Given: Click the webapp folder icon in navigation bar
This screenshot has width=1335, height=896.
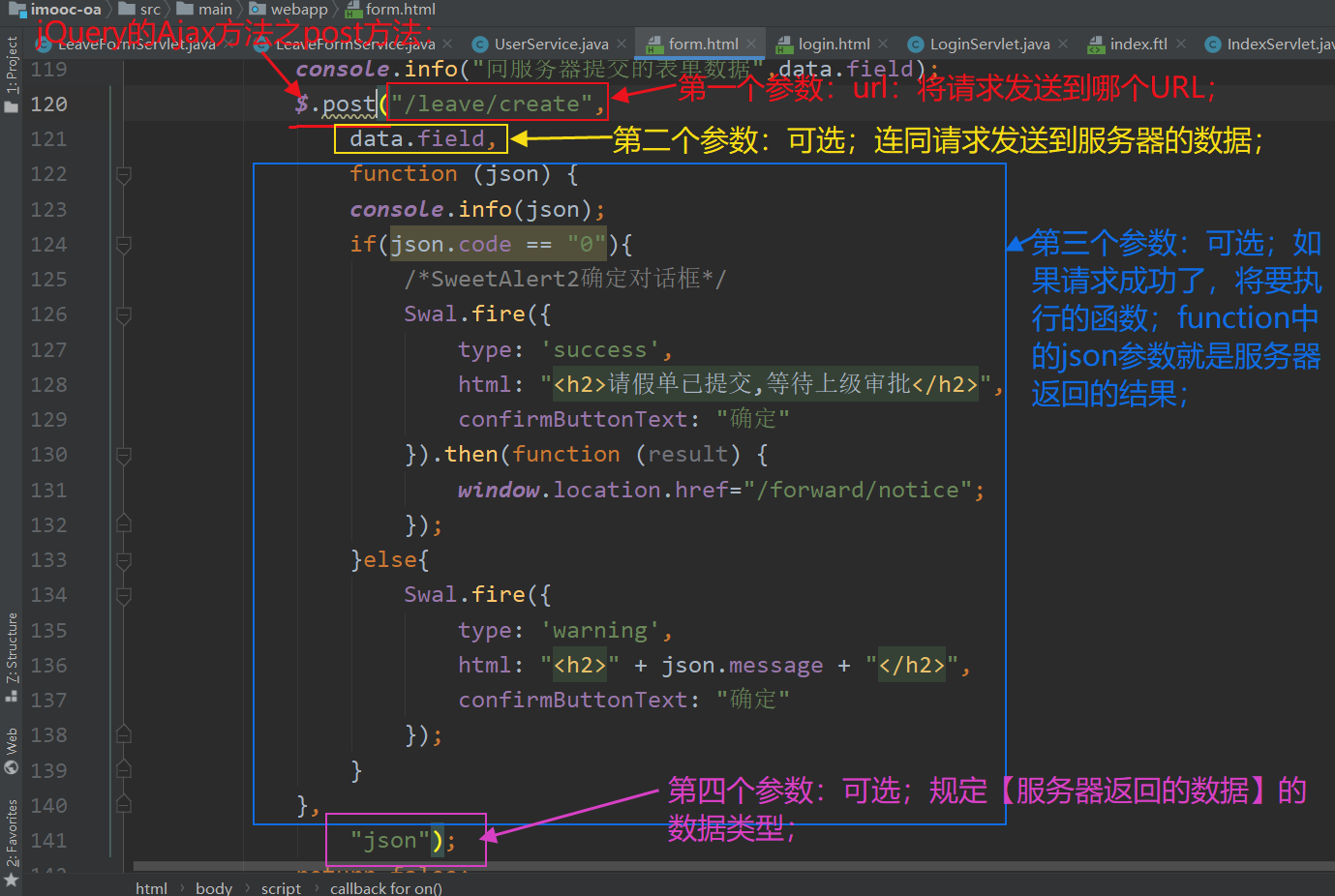Looking at the screenshot, I should pyautogui.click(x=259, y=9).
